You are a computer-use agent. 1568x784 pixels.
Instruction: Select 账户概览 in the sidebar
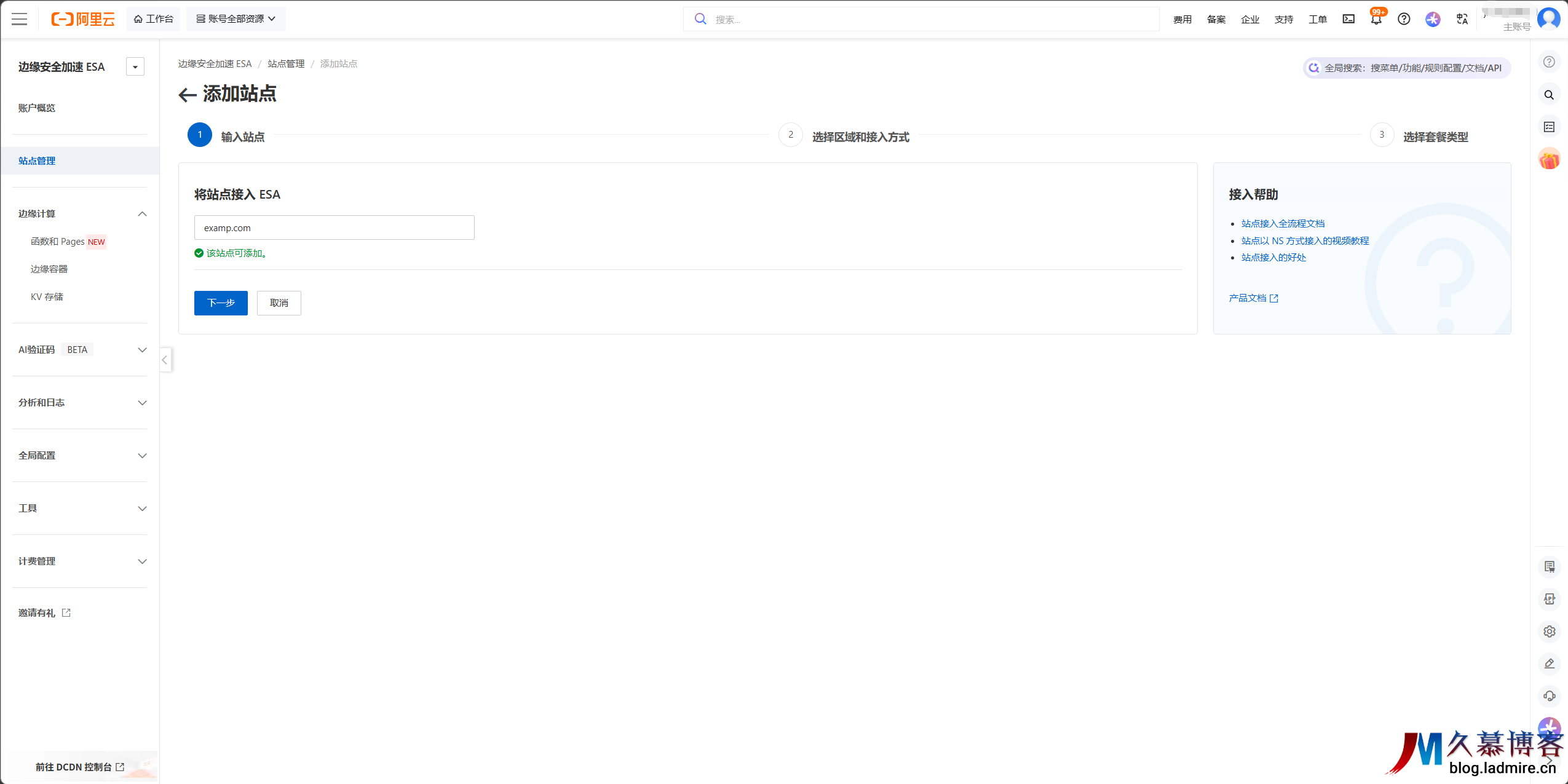pyautogui.click(x=37, y=108)
